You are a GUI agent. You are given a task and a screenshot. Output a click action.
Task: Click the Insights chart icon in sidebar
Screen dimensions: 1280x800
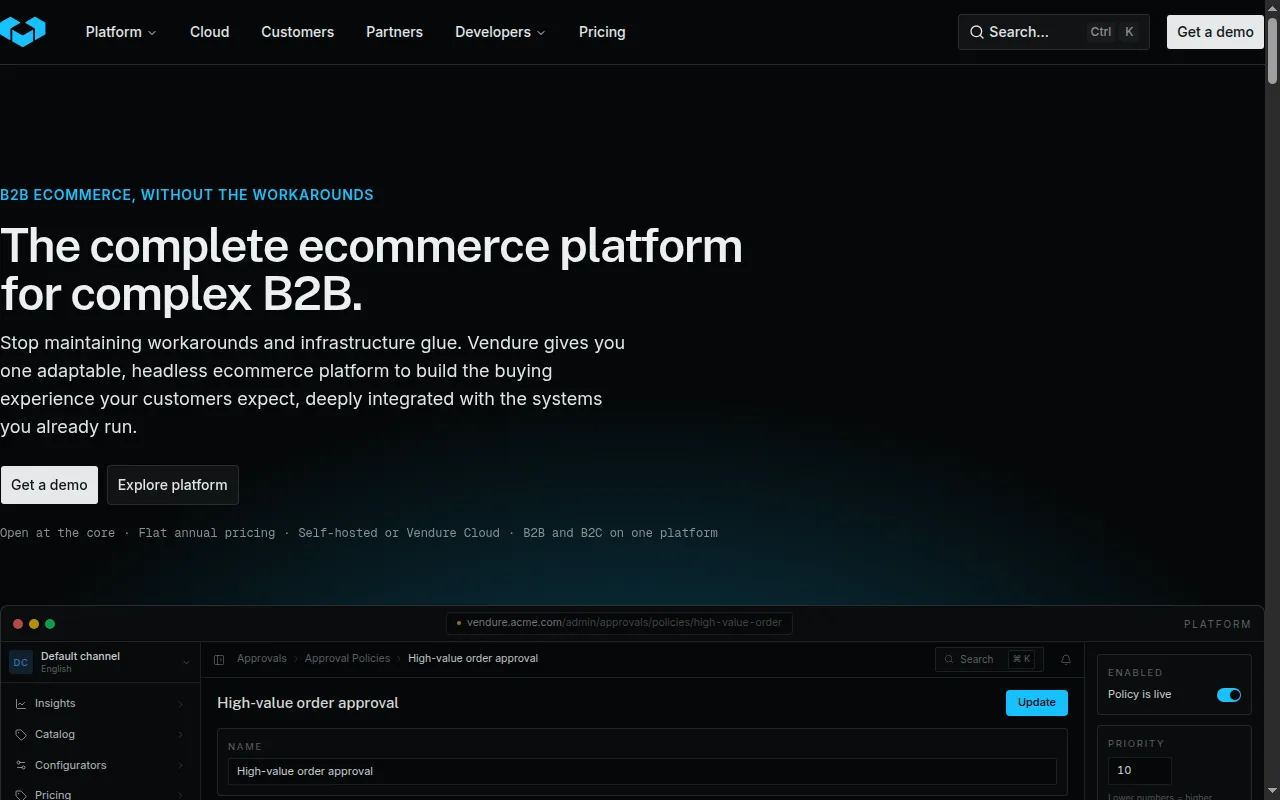pos(21,704)
